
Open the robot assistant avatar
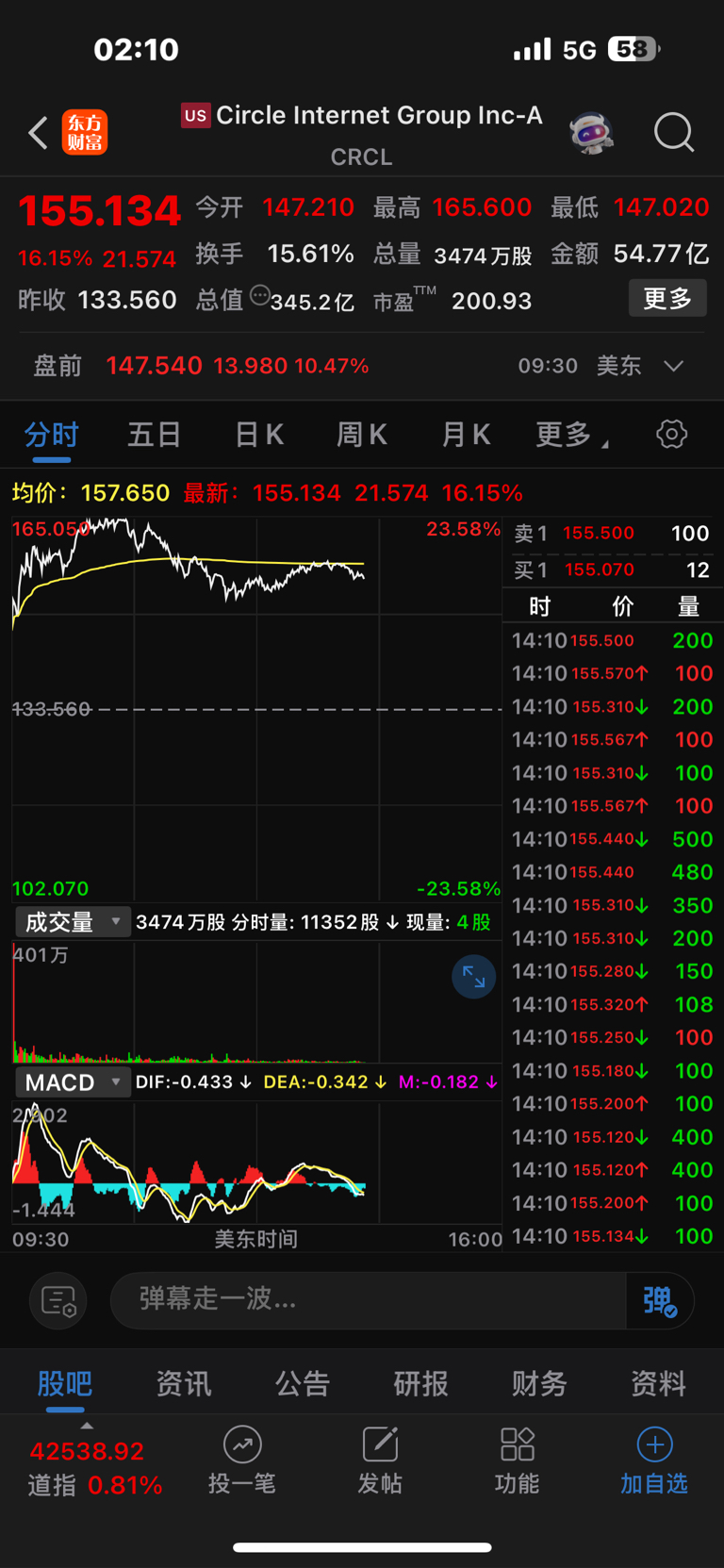[592, 133]
